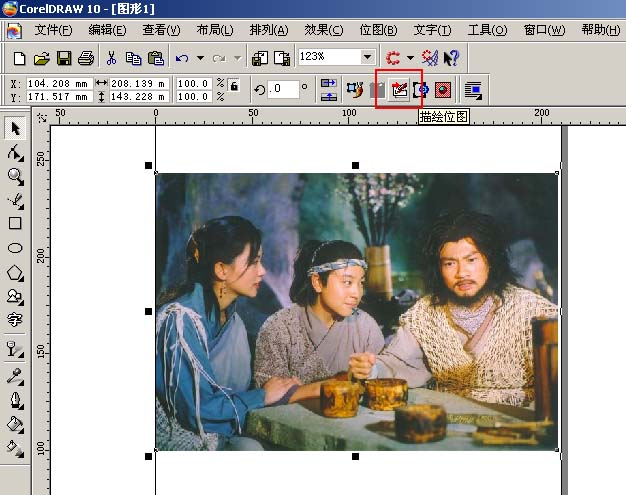This screenshot has width=626, height=495.
Task: Select the Fill bucket tool
Action: click(x=15, y=424)
